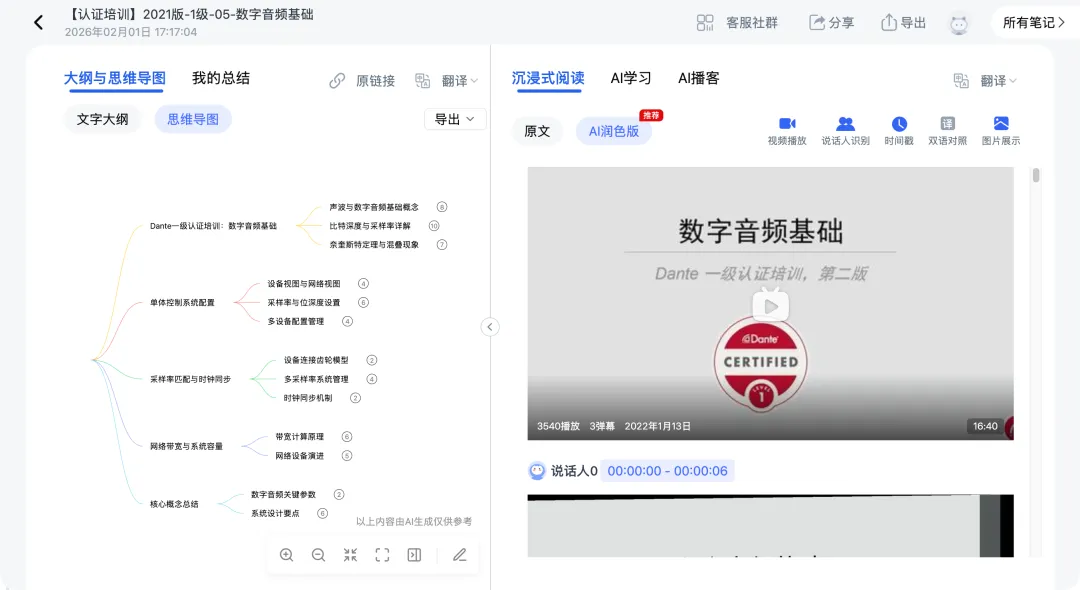This screenshot has height=590, width=1080.
Task: Select AI润色版 text version
Action: click(614, 131)
